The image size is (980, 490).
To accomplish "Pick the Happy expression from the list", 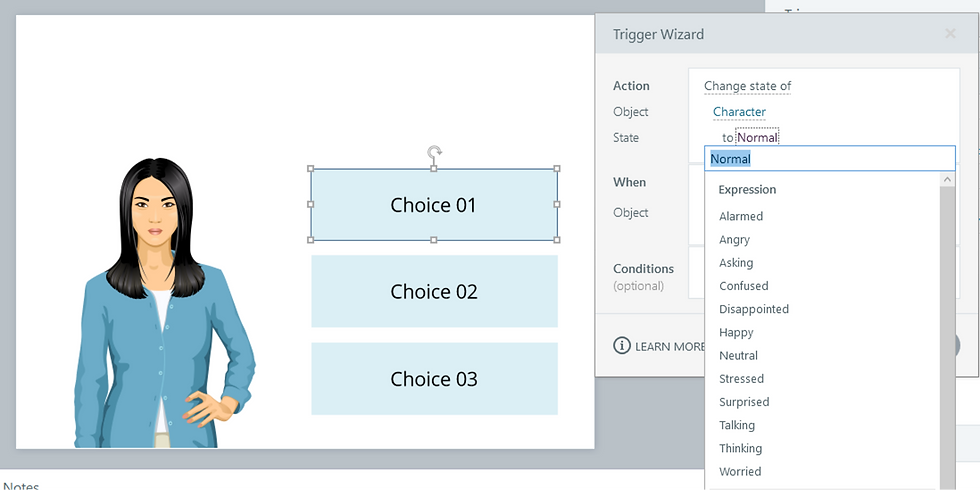I will pyautogui.click(x=736, y=332).
